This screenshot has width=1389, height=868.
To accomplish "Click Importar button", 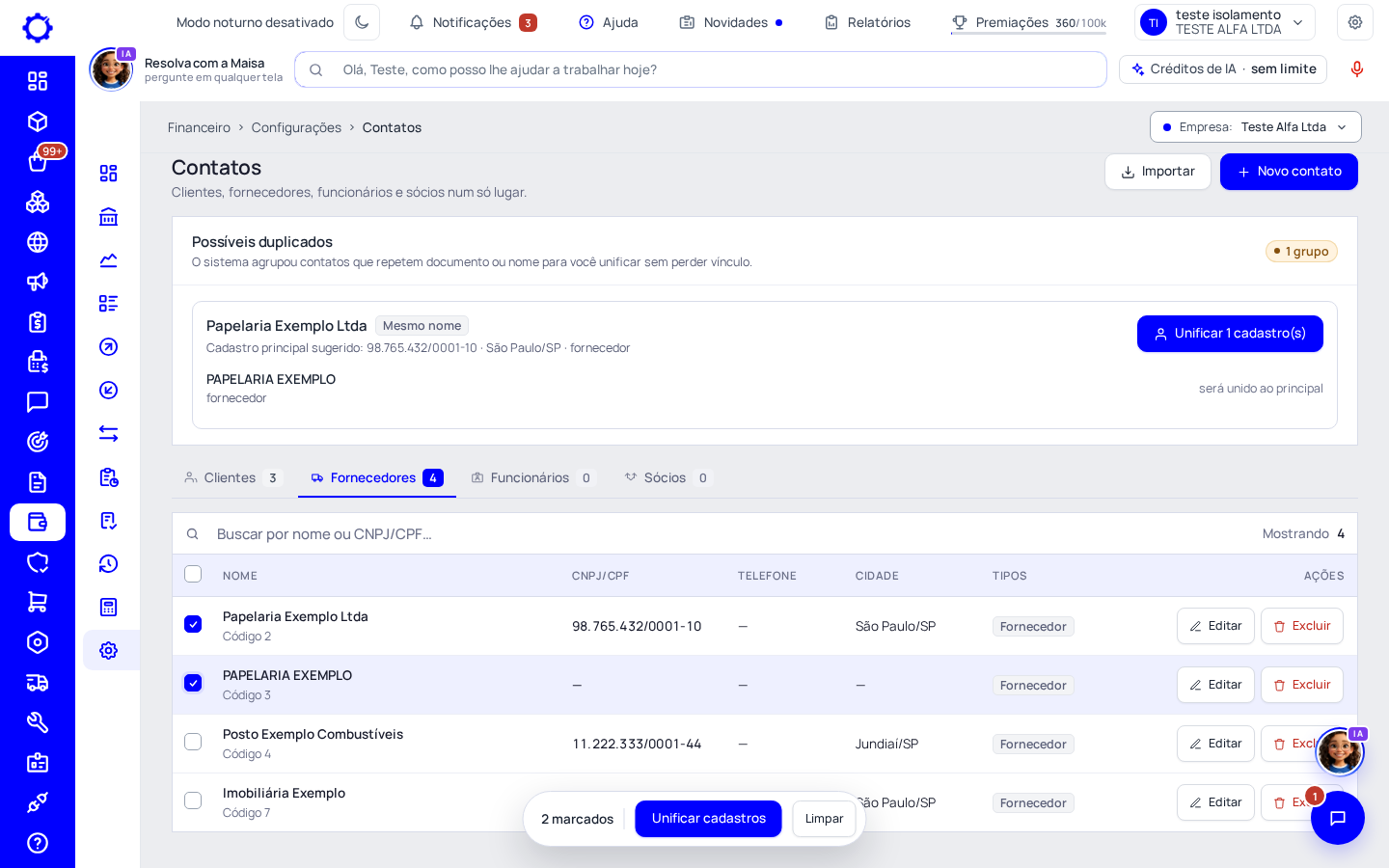I will tap(1157, 172).
